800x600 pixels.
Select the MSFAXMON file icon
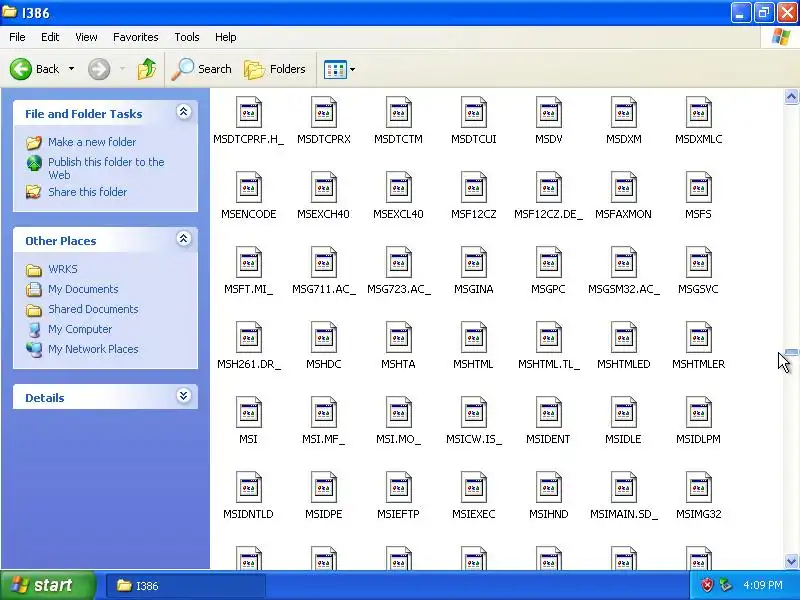623,187
